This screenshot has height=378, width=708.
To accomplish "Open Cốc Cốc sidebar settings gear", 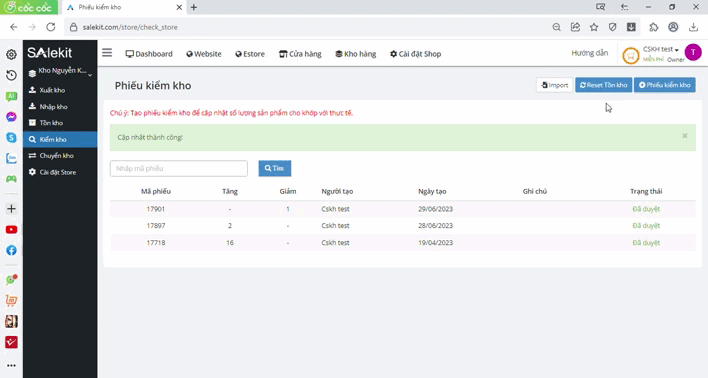I will pyautogui.click(x=11, y=55).
